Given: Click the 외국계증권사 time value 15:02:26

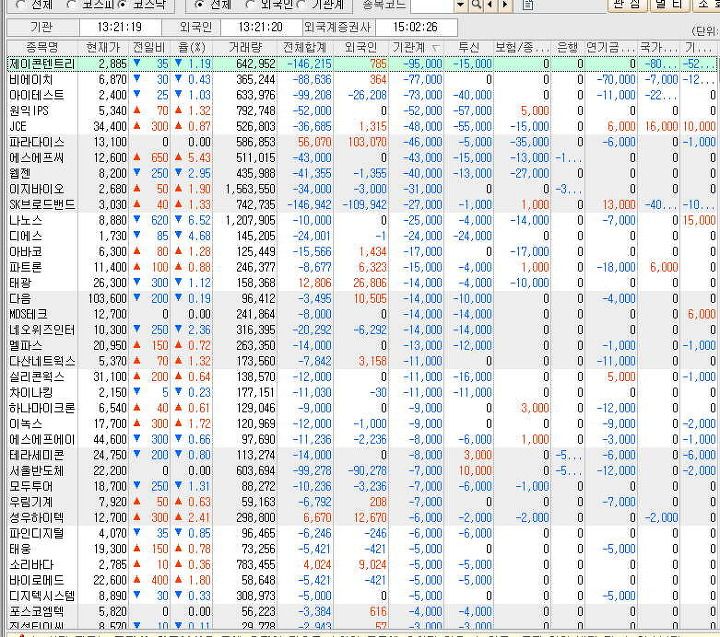Looking at the screenshot, I should coord(416,27).
